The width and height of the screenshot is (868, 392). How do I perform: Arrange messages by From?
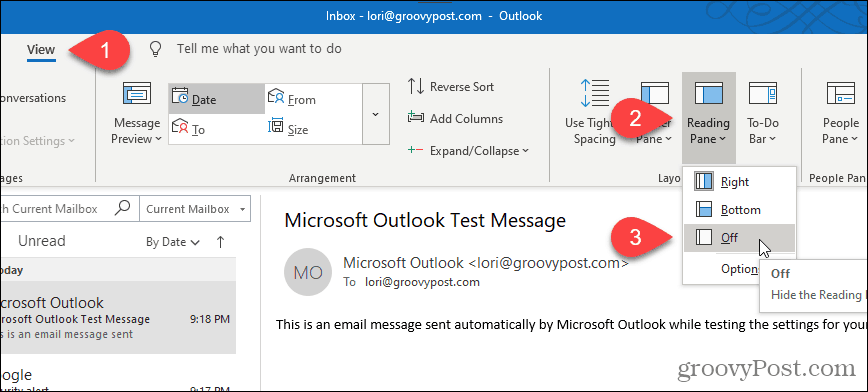point(313,99)
